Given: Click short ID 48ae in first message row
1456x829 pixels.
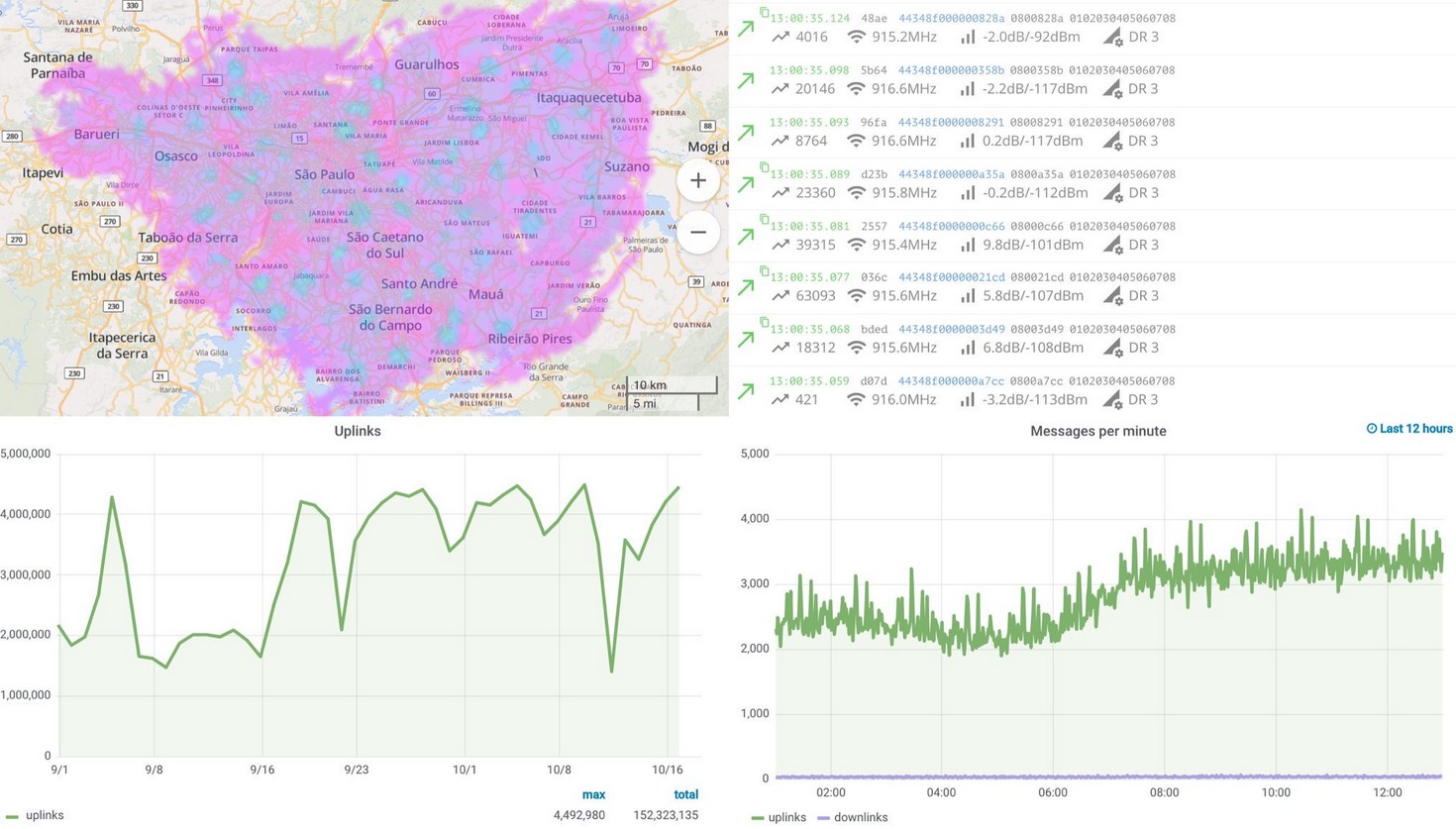Looking at the screenshot, I should pos(874,18).
